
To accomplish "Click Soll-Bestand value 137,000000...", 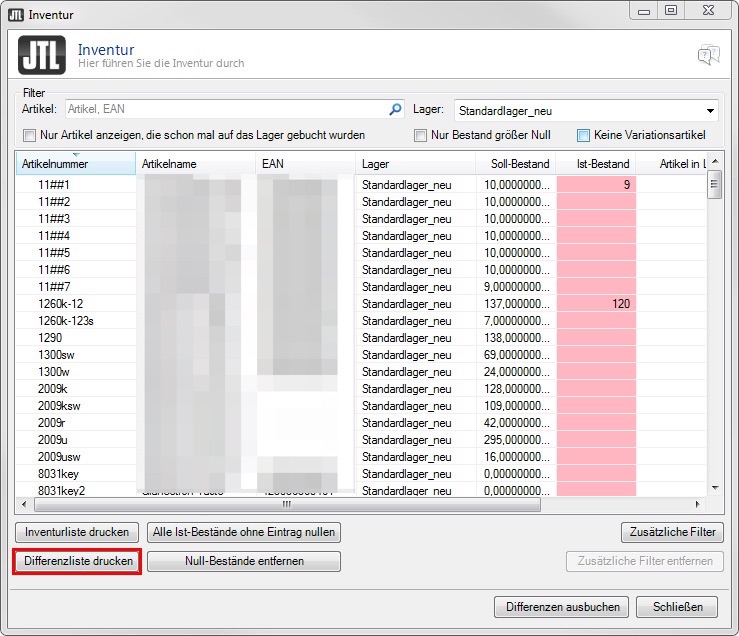I will point(517,304).
